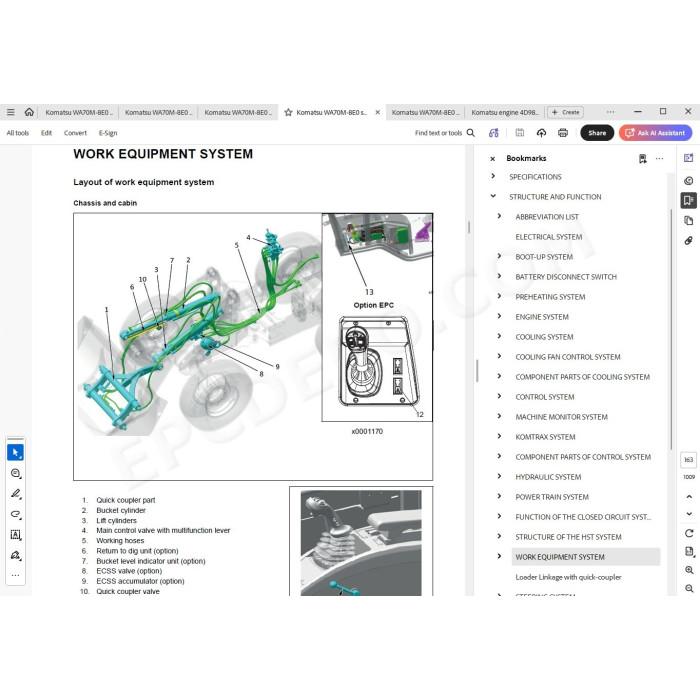Expand BOOT-UP SYSTEM bookmark
The image size is (700, 700).
tap(499, 256)
